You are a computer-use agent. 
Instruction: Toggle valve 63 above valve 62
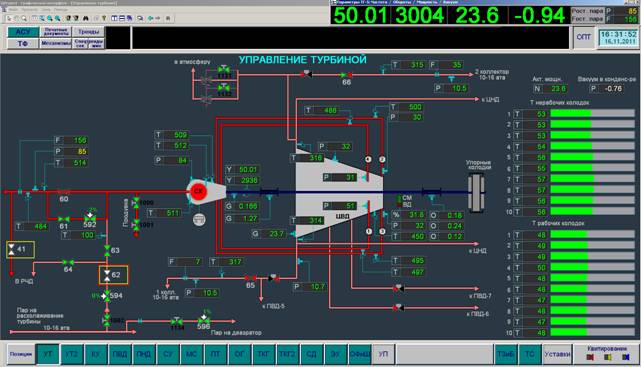[x=107, y=250]
